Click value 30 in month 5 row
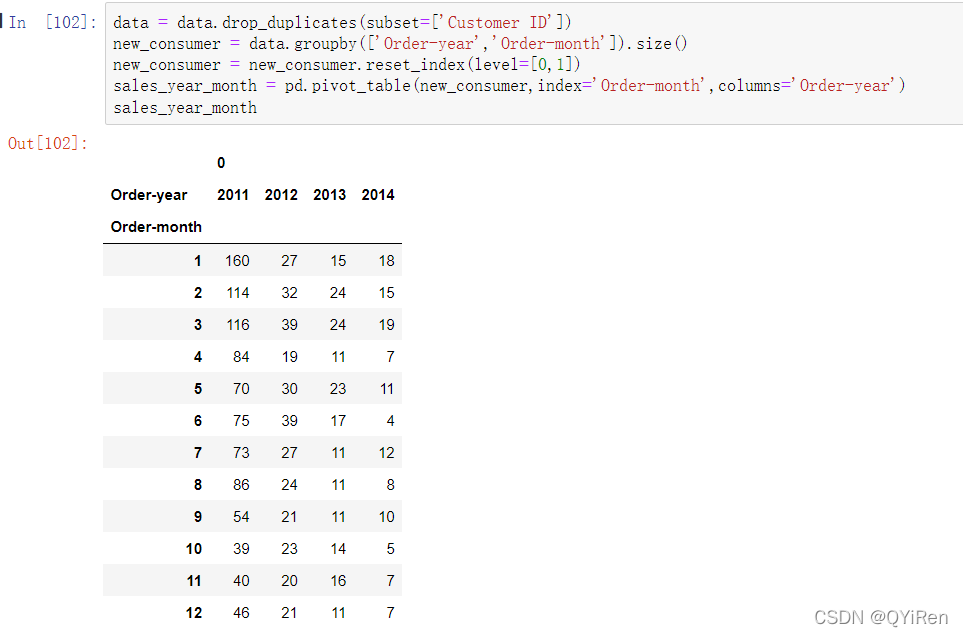Viewport: 963px width, 637px height. [x=289, y=389]
